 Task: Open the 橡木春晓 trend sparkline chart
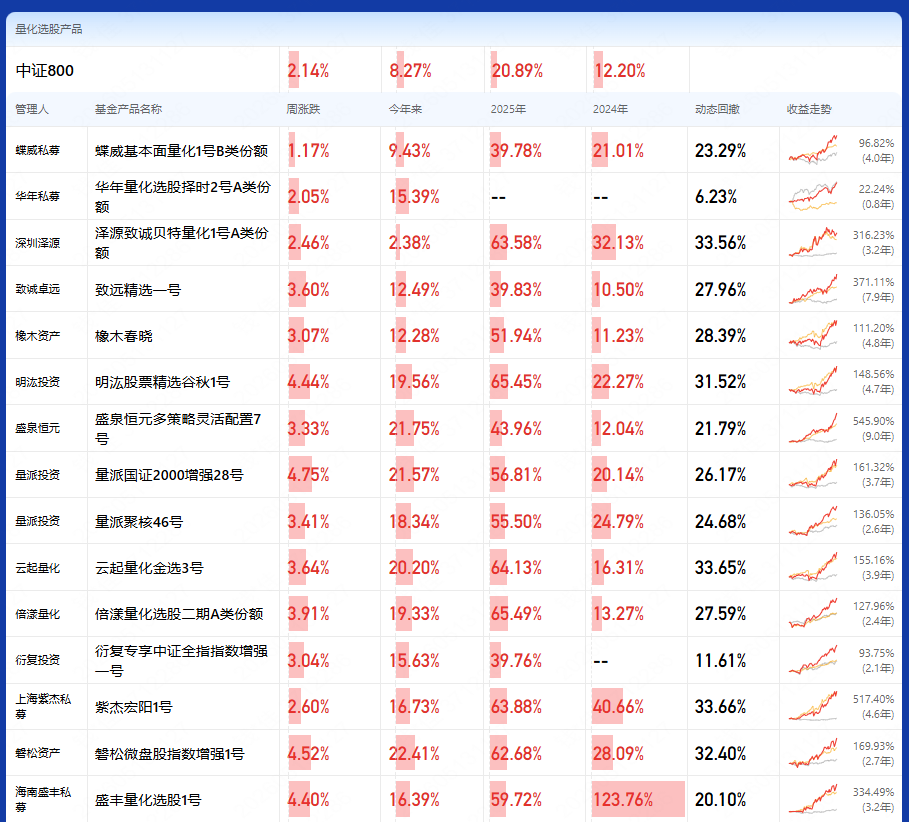[x=813, y=336]
